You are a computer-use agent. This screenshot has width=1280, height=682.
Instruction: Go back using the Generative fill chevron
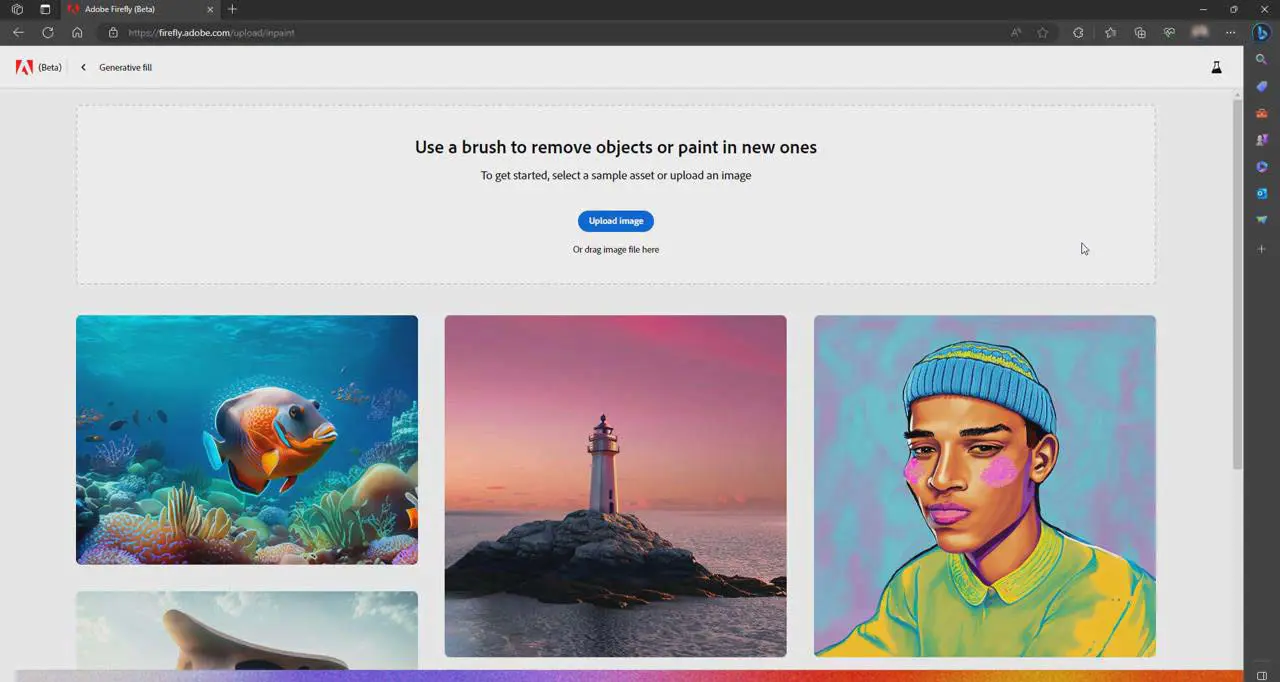(83, 68)
